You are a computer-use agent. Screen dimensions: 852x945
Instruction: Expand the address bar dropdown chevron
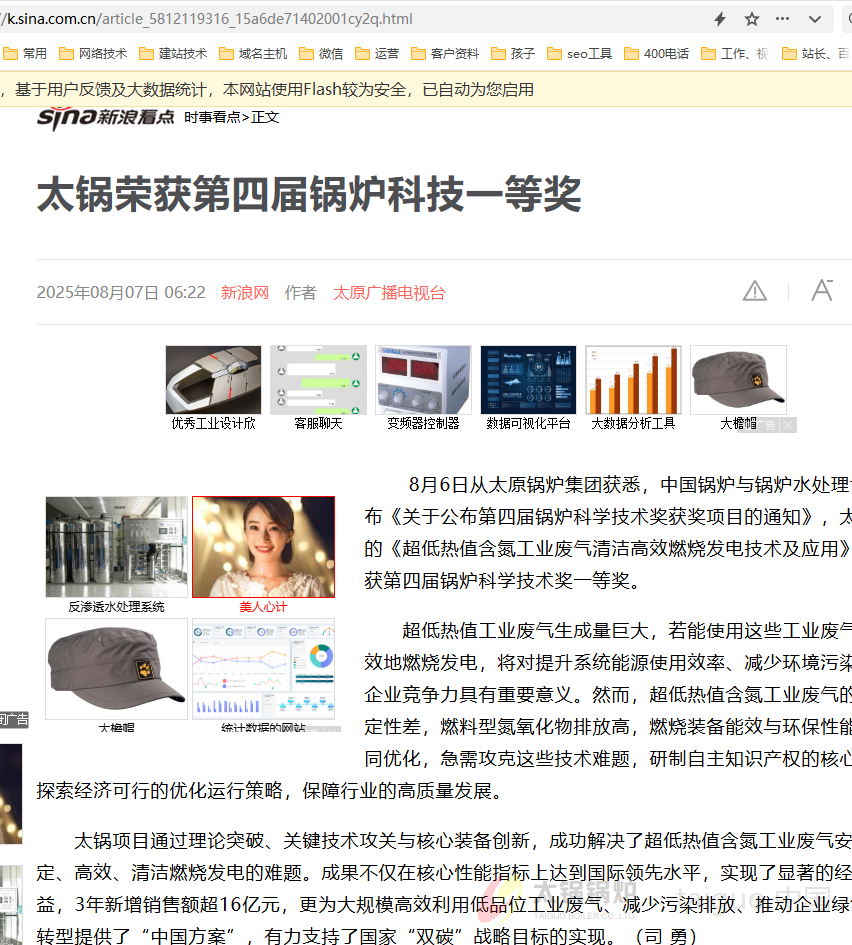[815, 19]
